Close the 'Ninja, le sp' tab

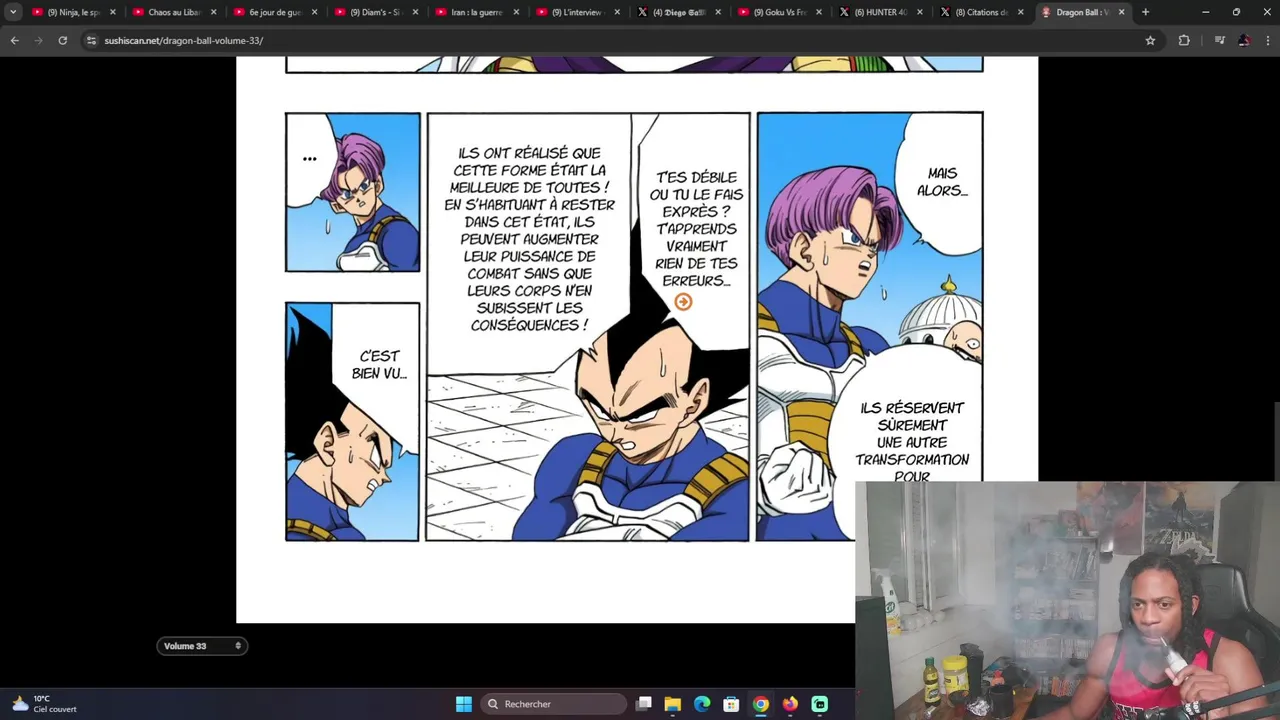[x=112, y=12]
